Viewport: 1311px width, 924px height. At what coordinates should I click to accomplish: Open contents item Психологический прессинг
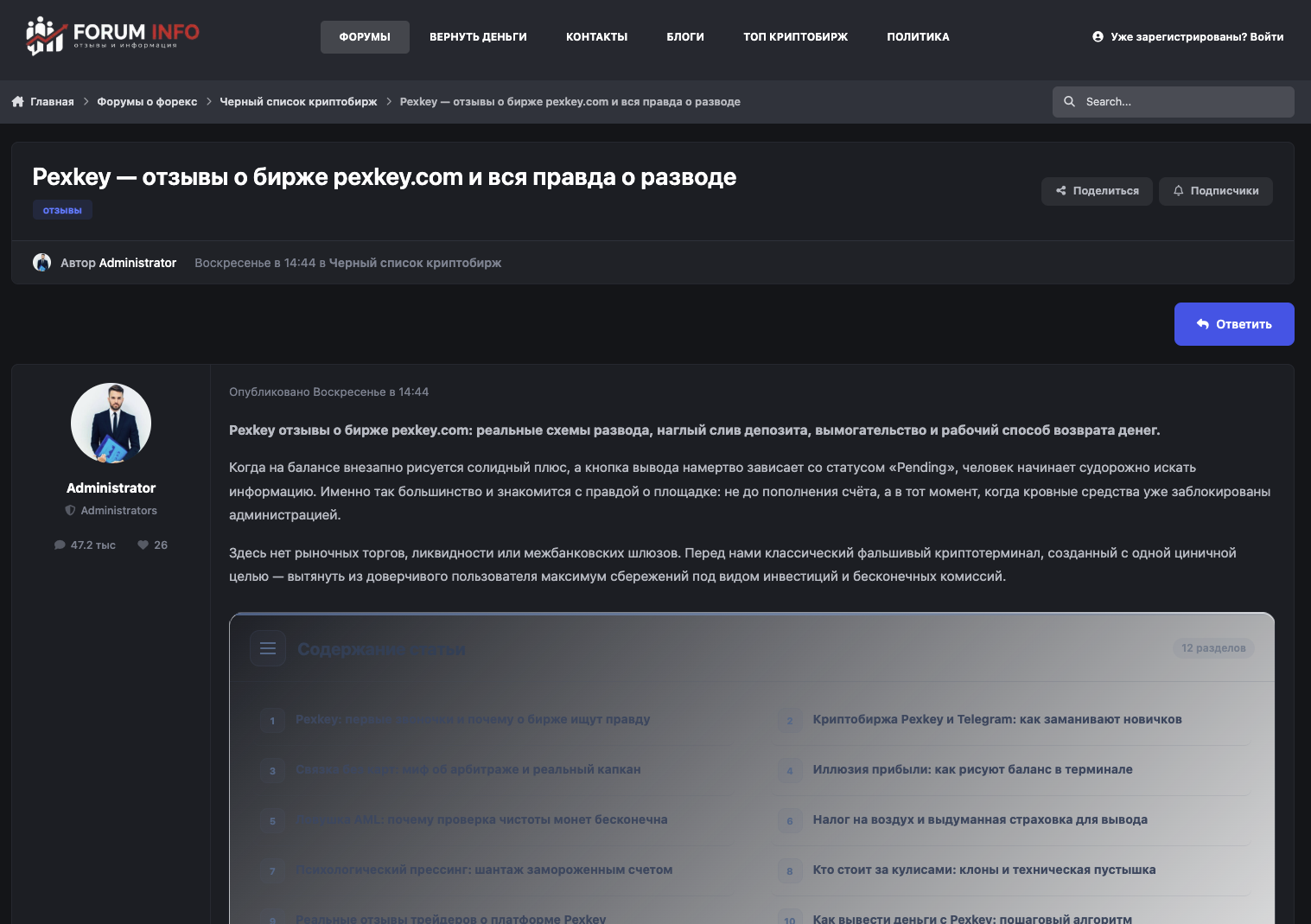(484, 870)
